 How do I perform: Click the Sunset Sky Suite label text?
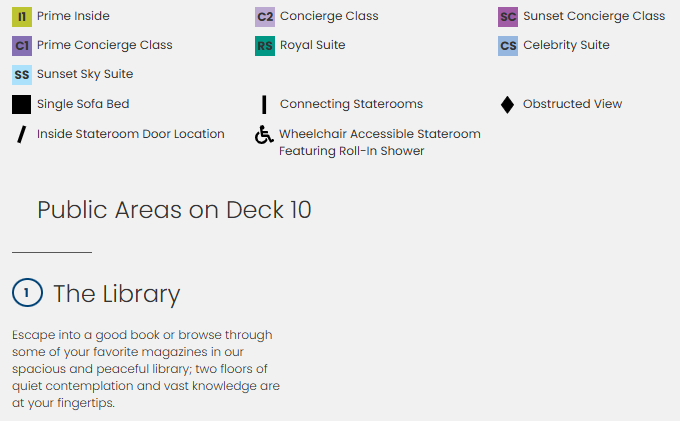pyautogui.click(x=85, y=74)
